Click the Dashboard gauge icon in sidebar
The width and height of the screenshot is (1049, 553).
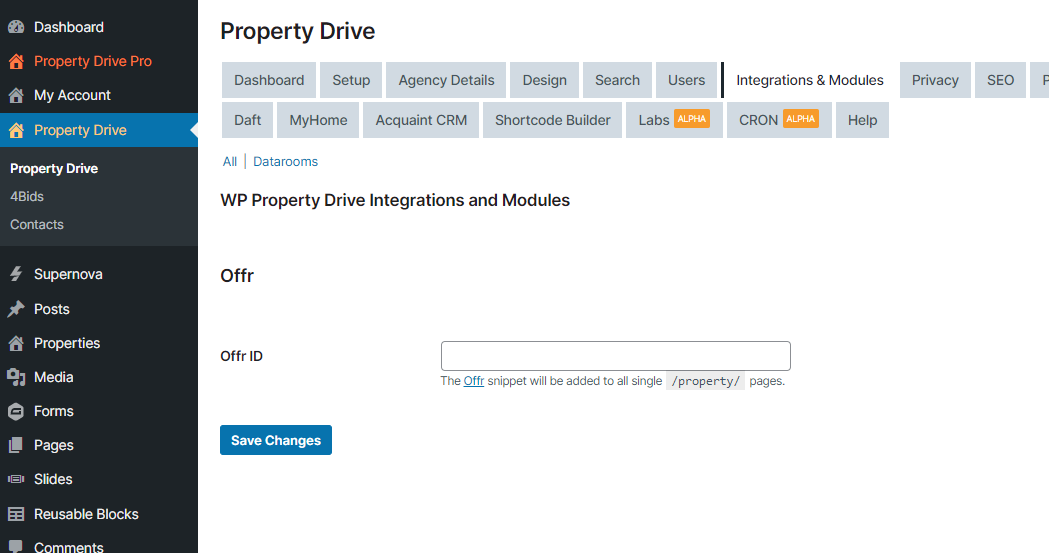16,27
